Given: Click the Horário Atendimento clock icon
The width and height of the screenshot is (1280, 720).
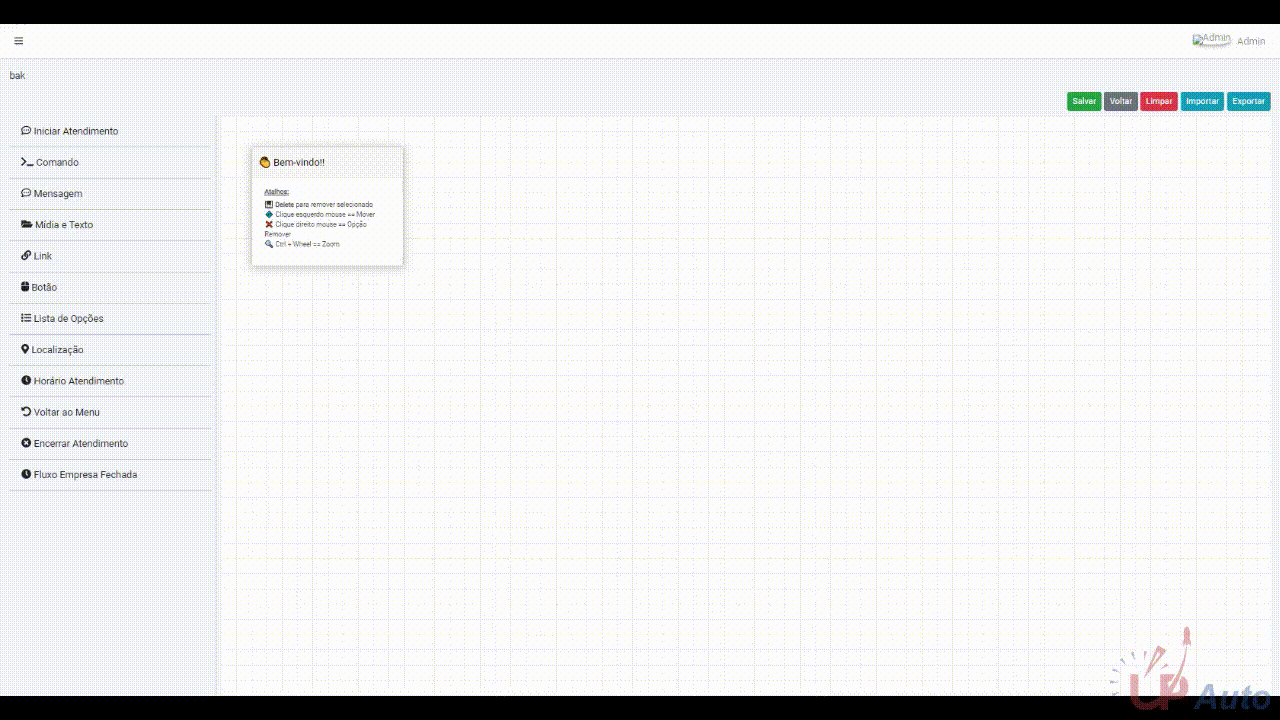Looking at the screenshot, I should point(26,381).
